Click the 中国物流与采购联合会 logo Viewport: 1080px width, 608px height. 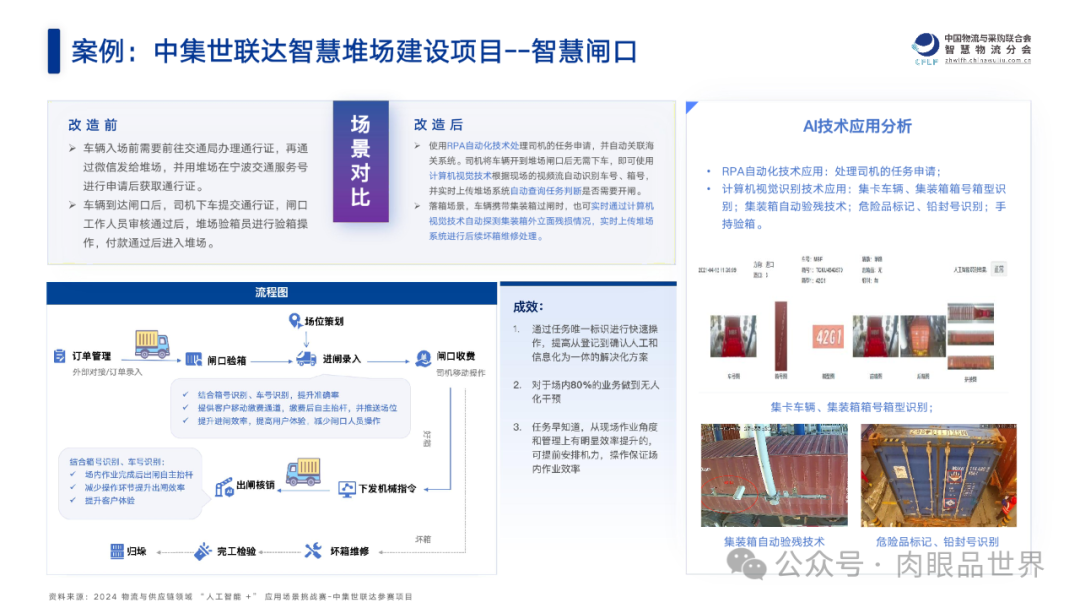pyautogui.click(x=971, y=49)
